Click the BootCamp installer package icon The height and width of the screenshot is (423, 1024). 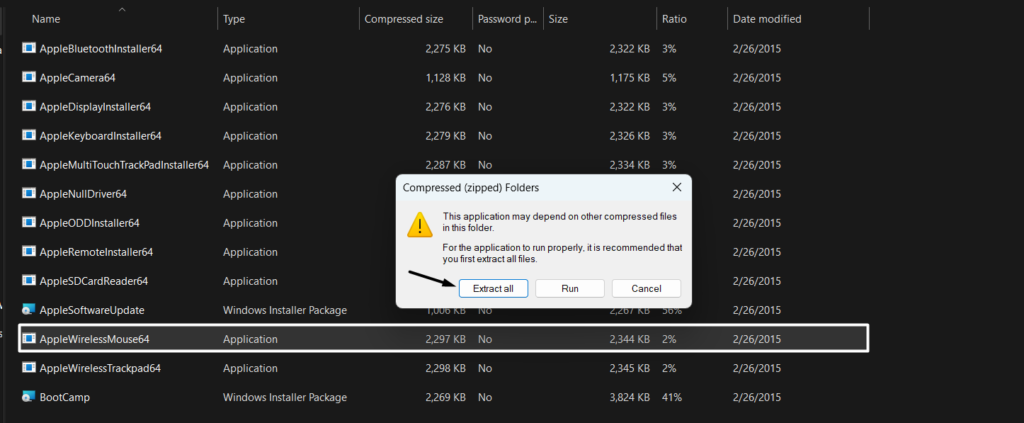[29, 397]
